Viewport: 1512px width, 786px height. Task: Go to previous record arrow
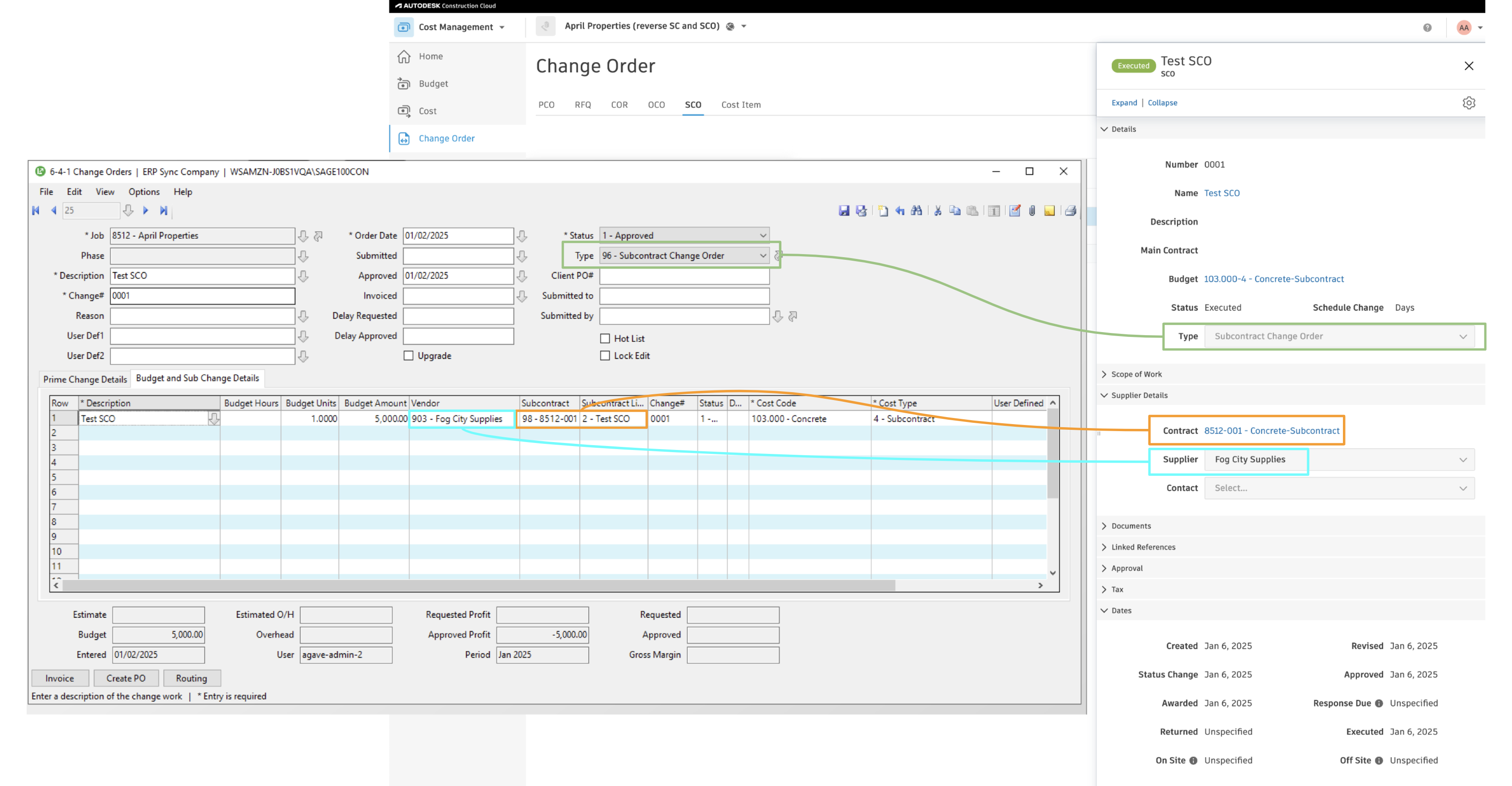[x=54, y=210]
